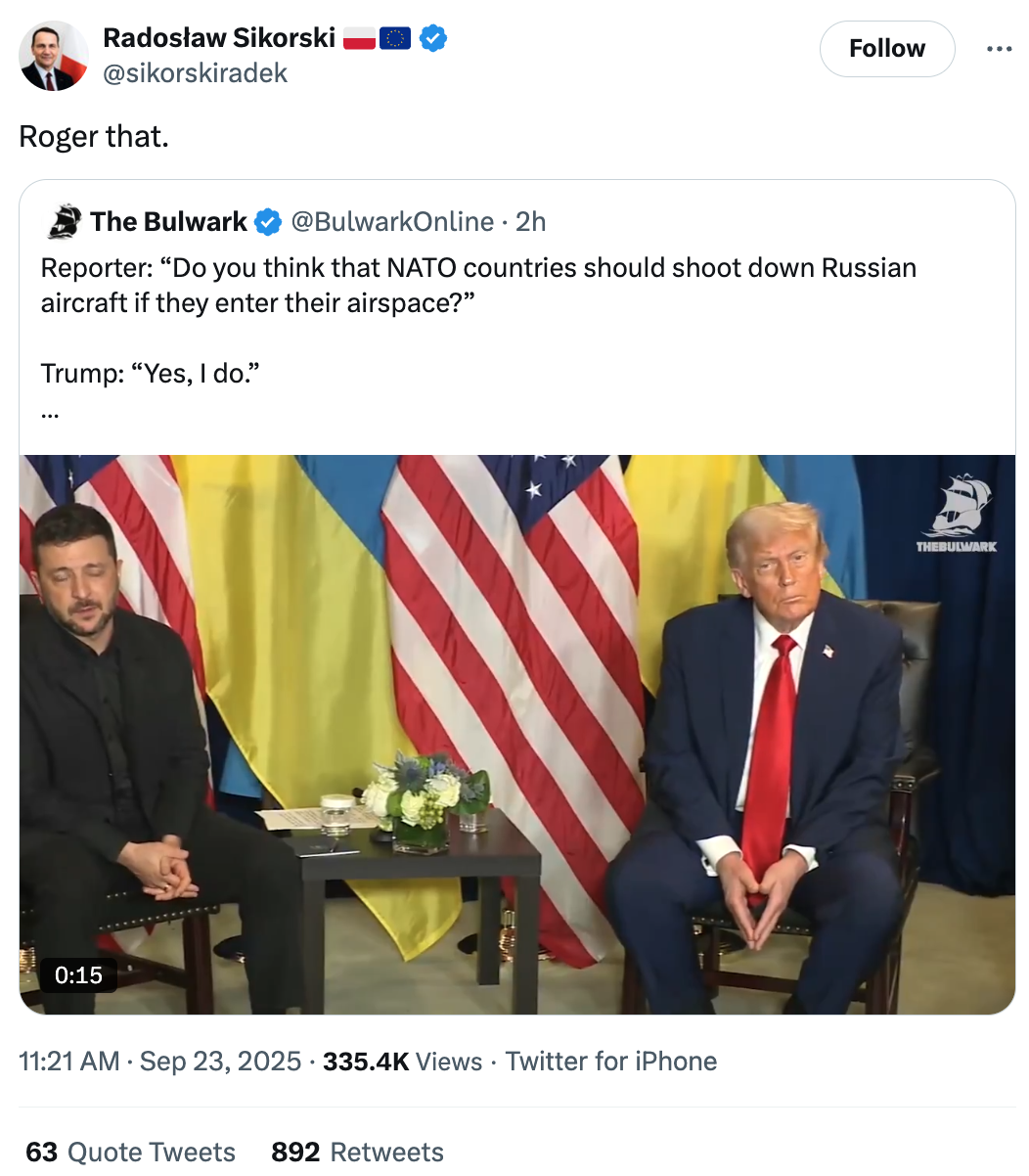Image resolution: width=1029 pixels, height=1176 pixels.
Task: Open The Bulwark account name
Action: point(168,222)
